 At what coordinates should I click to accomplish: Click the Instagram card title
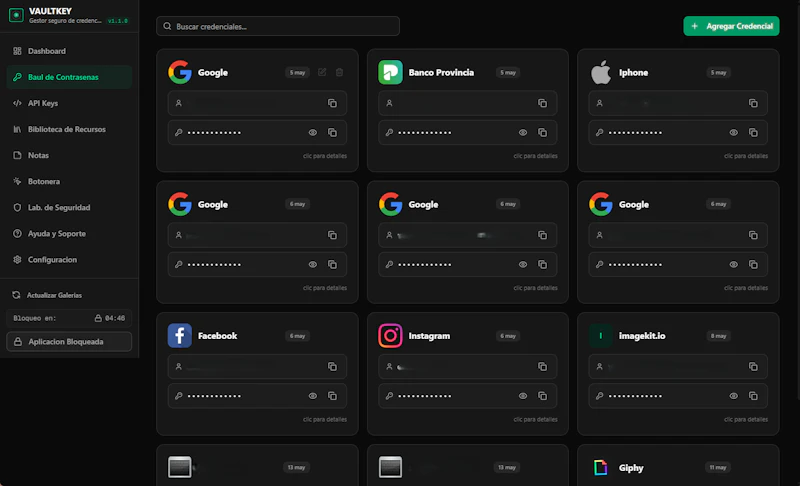click(429, 336)
